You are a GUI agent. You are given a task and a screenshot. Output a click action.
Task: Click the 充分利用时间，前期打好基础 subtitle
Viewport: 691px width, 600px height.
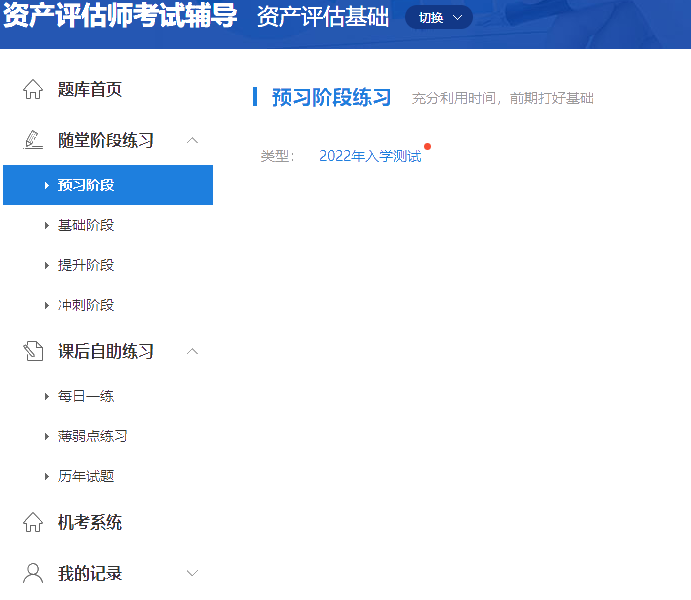[503, 98]
